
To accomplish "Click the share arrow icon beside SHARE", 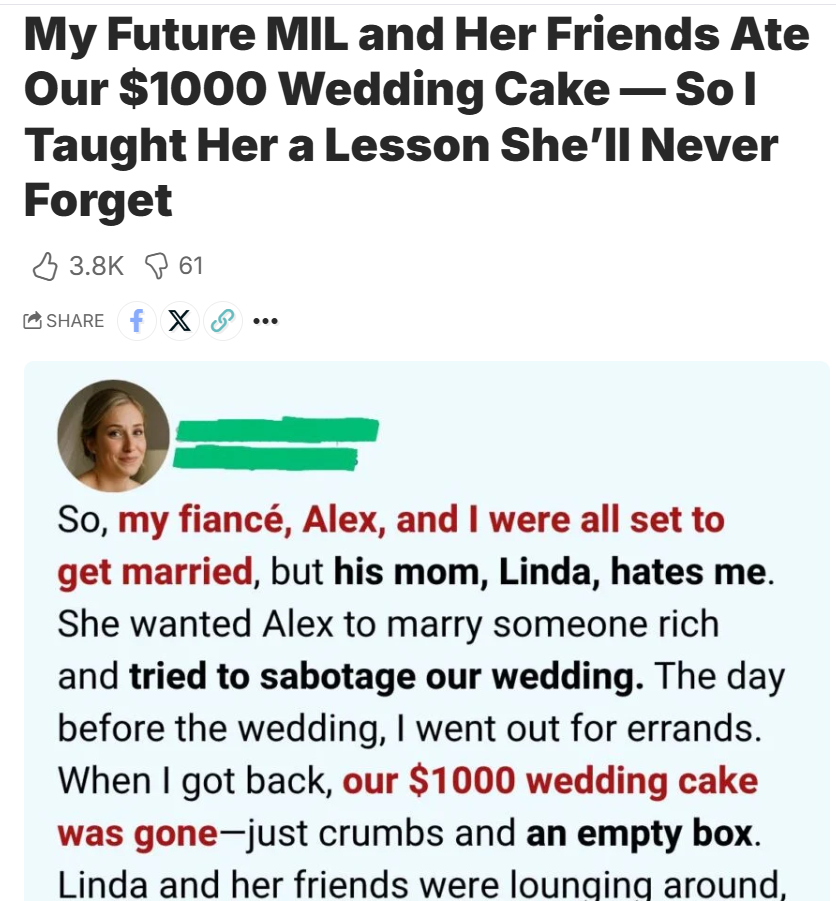I will pyautogui.click(x=33, y=321).
